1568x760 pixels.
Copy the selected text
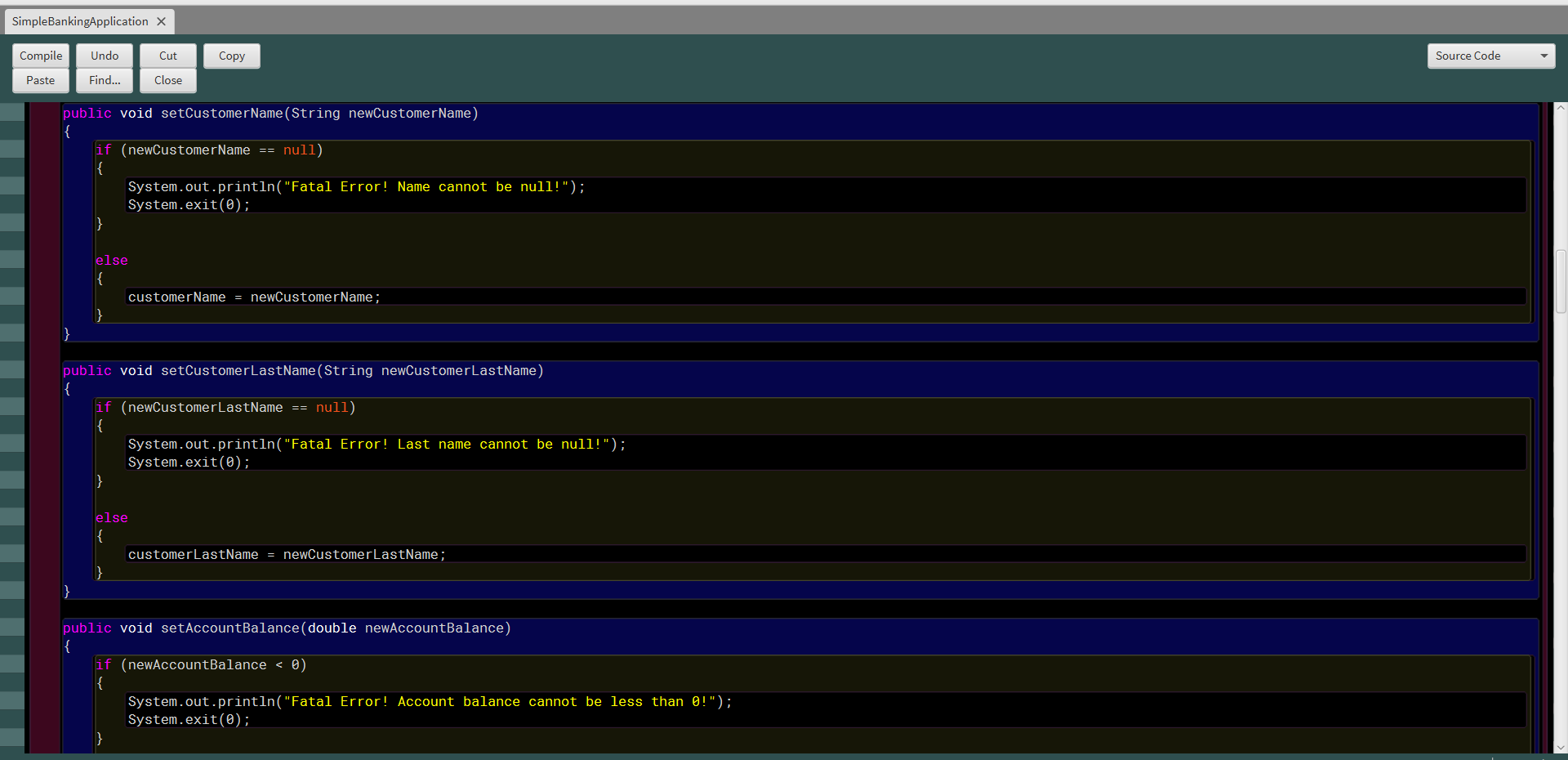coord(231,56)
